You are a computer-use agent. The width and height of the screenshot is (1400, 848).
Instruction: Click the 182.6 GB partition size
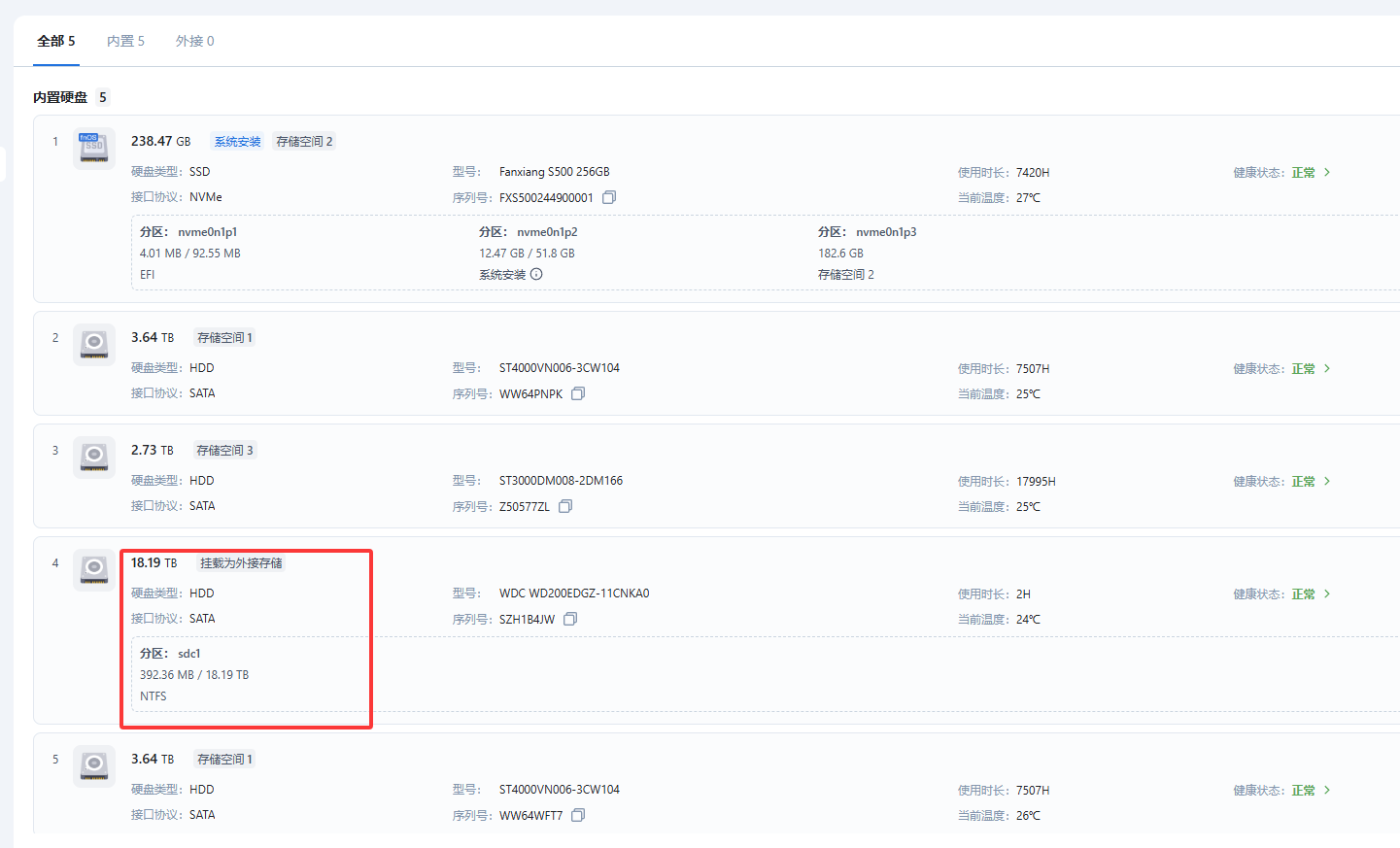point(840,254)
